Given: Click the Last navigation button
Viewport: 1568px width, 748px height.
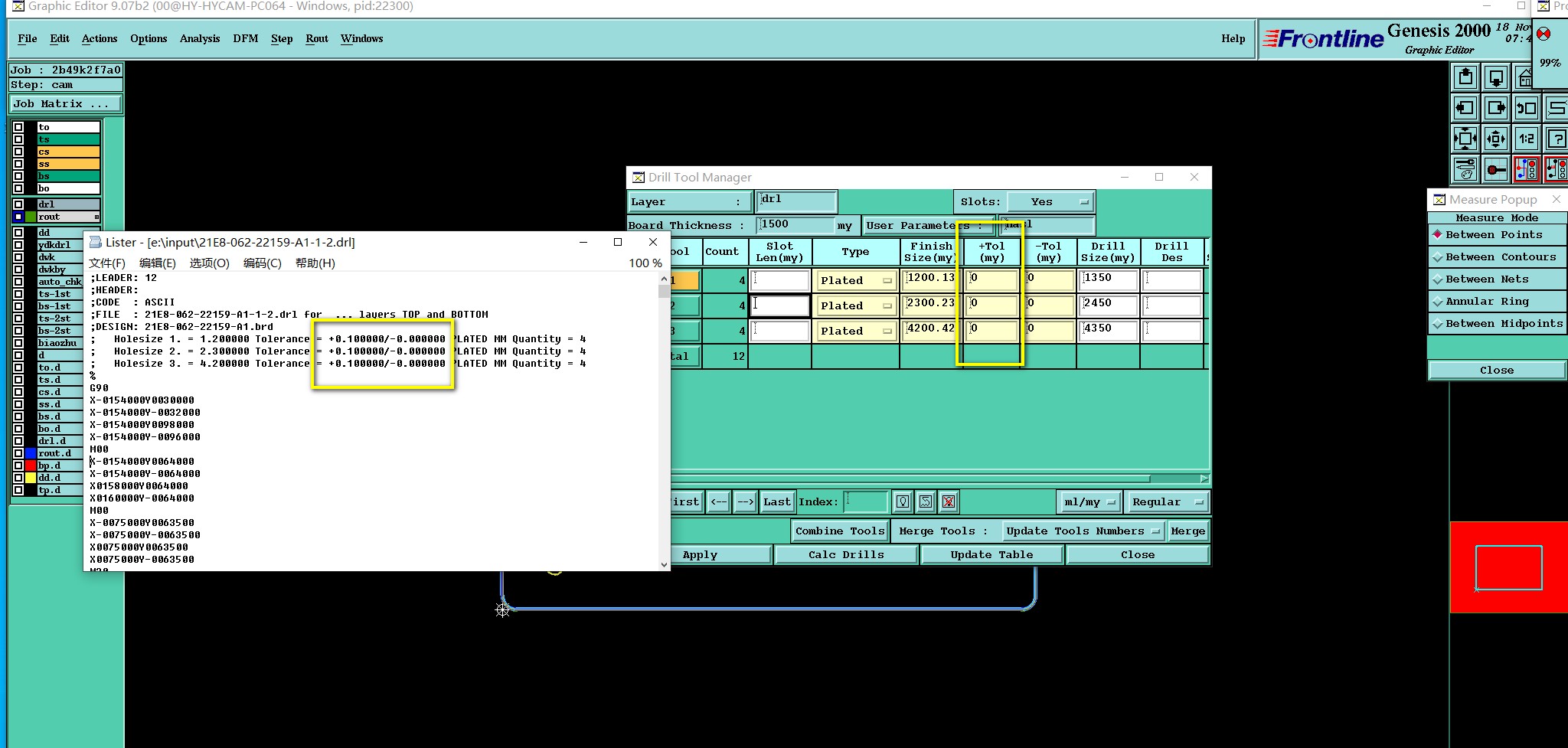Looking at the screenshot, I should tap(777, 502).
